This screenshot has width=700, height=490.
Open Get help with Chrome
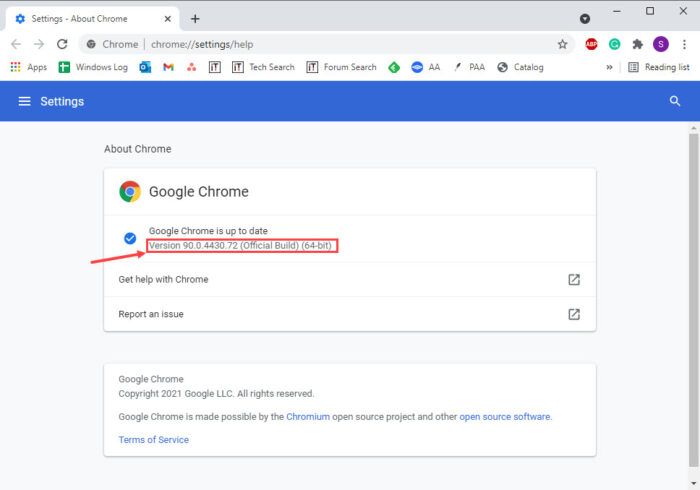click(350, 279)
